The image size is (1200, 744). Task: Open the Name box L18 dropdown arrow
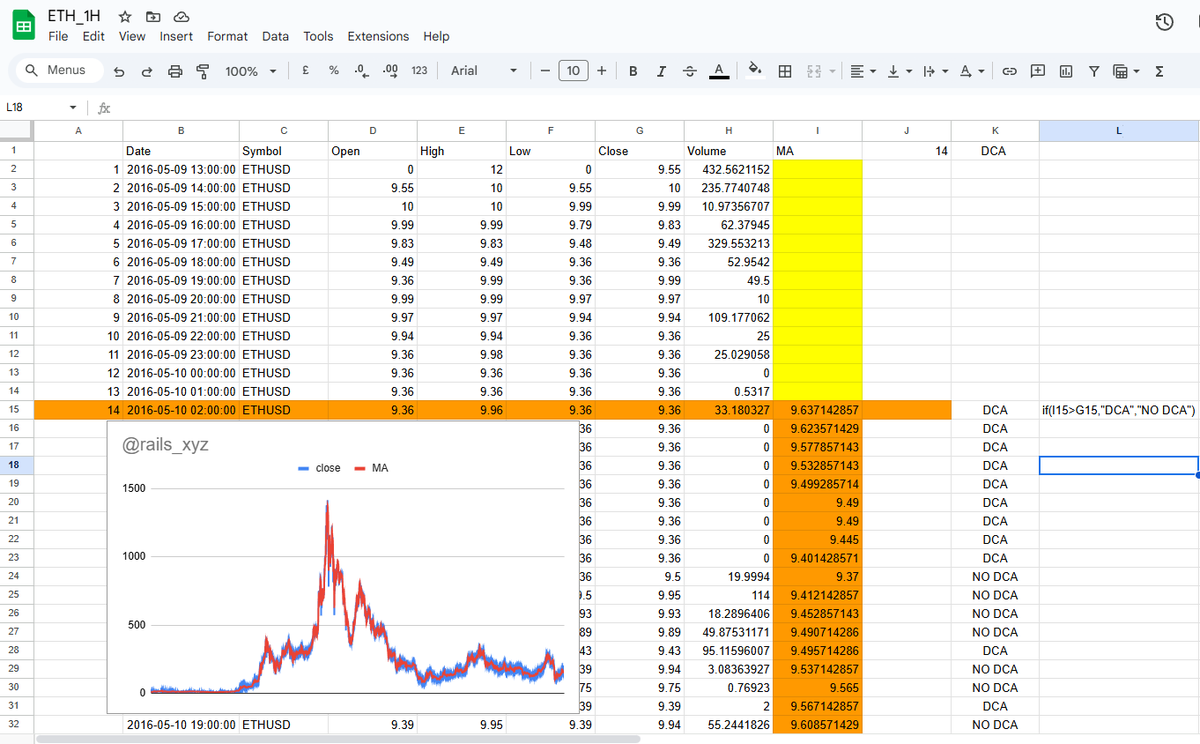pos(73,107)
